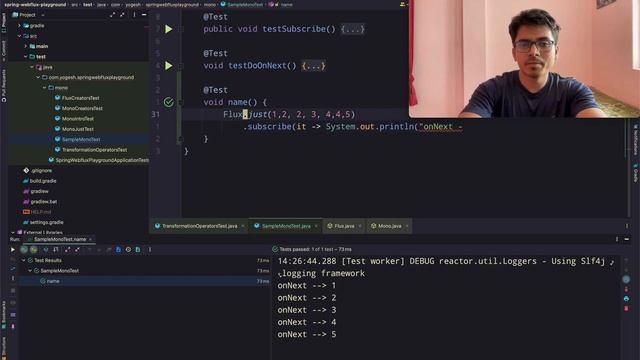
Task: Open Pull Requests side tool window
Action: tap(4, 86)
